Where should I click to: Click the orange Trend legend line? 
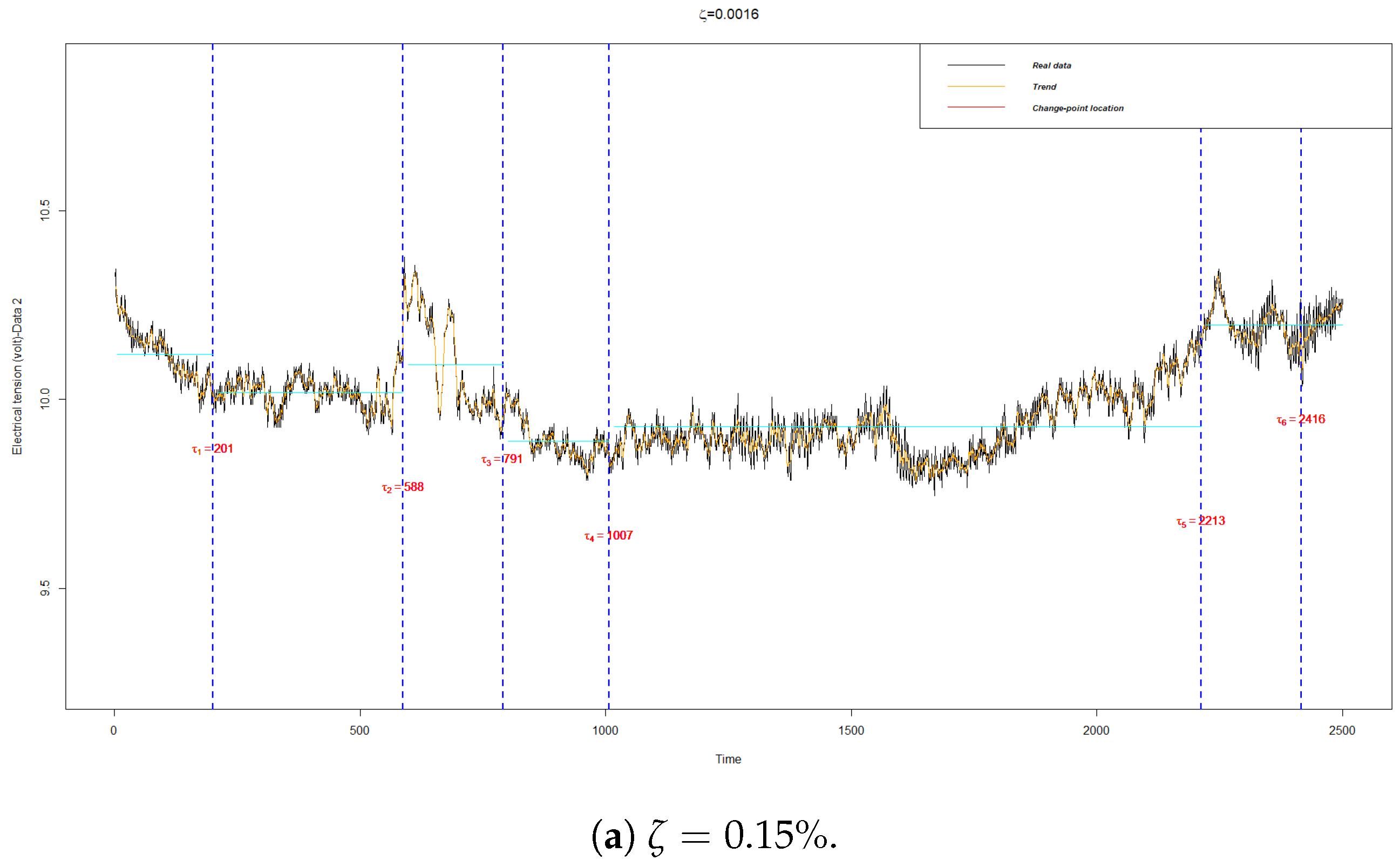click(976, 86)
